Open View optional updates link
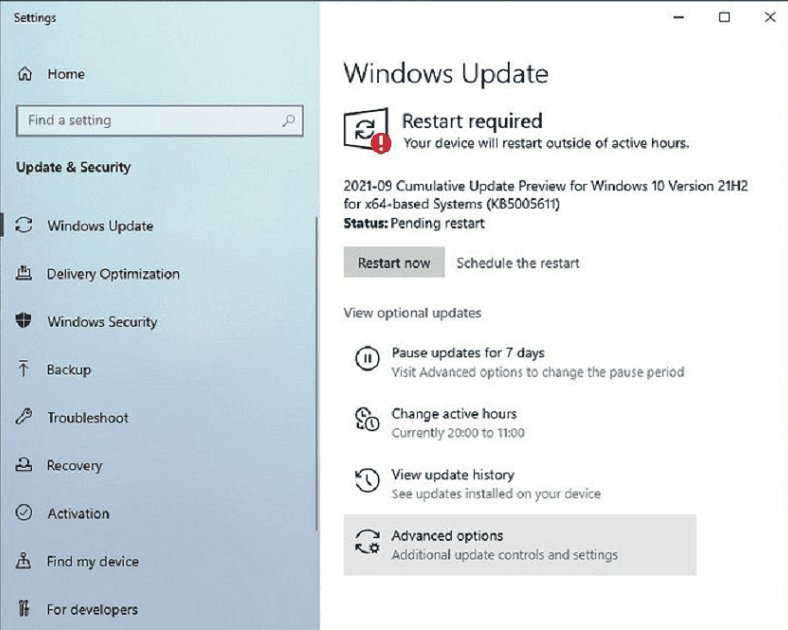Screen dimensions: 788x630 [x=412, y=313]
